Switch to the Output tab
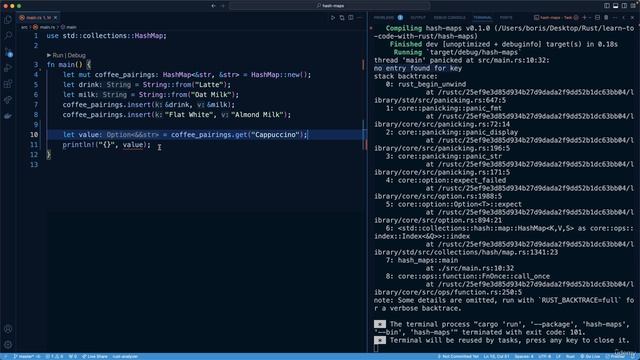 tap(418, 18)
